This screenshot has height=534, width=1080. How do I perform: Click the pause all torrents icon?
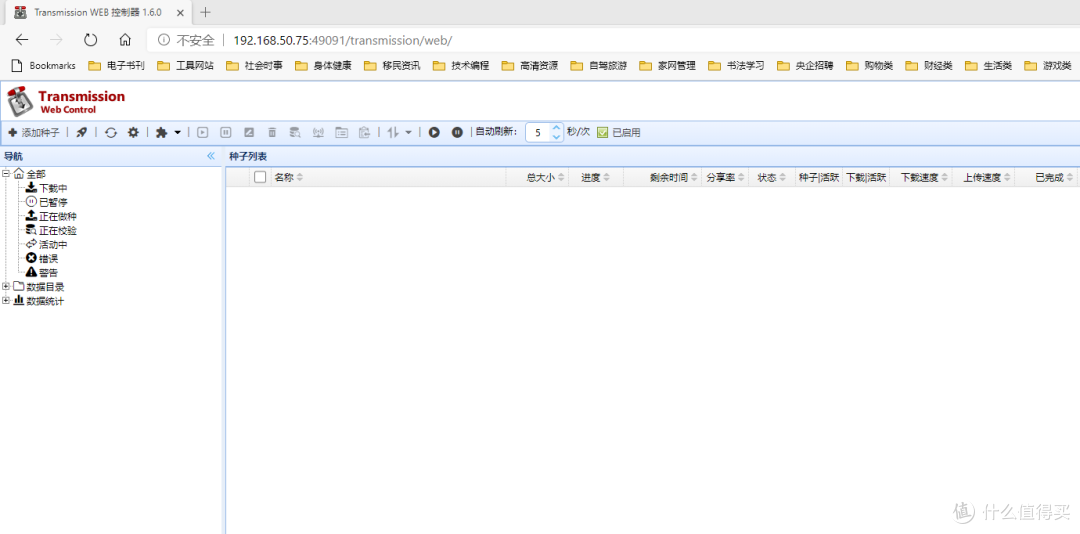[x=457, y=132]
